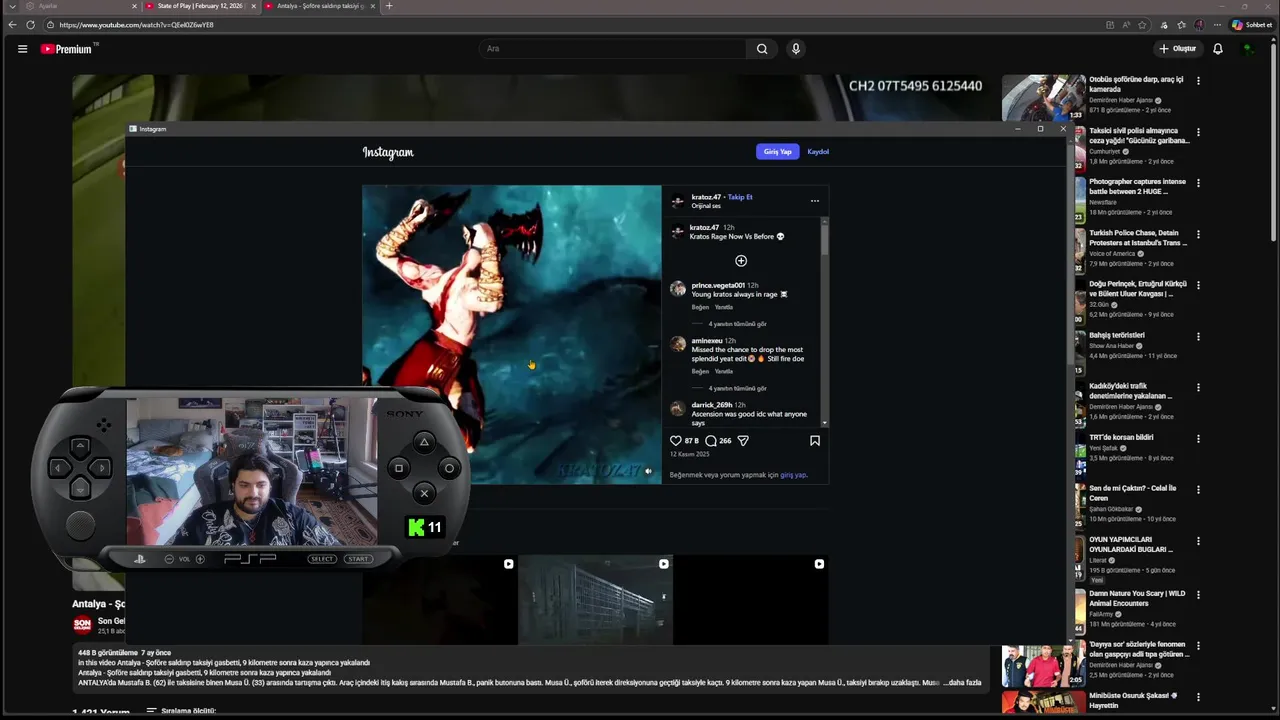Screen dimensions: 1280x720
Task: Open the middle Instagram reel thumbnail
Action: 596,600
